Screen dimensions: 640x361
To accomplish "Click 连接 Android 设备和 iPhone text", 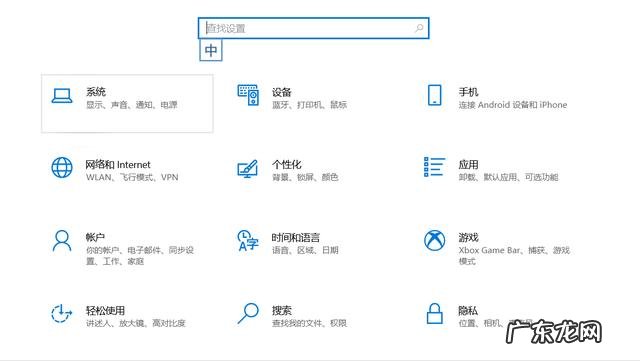I will pyautogui.click(x=513, y=105).
